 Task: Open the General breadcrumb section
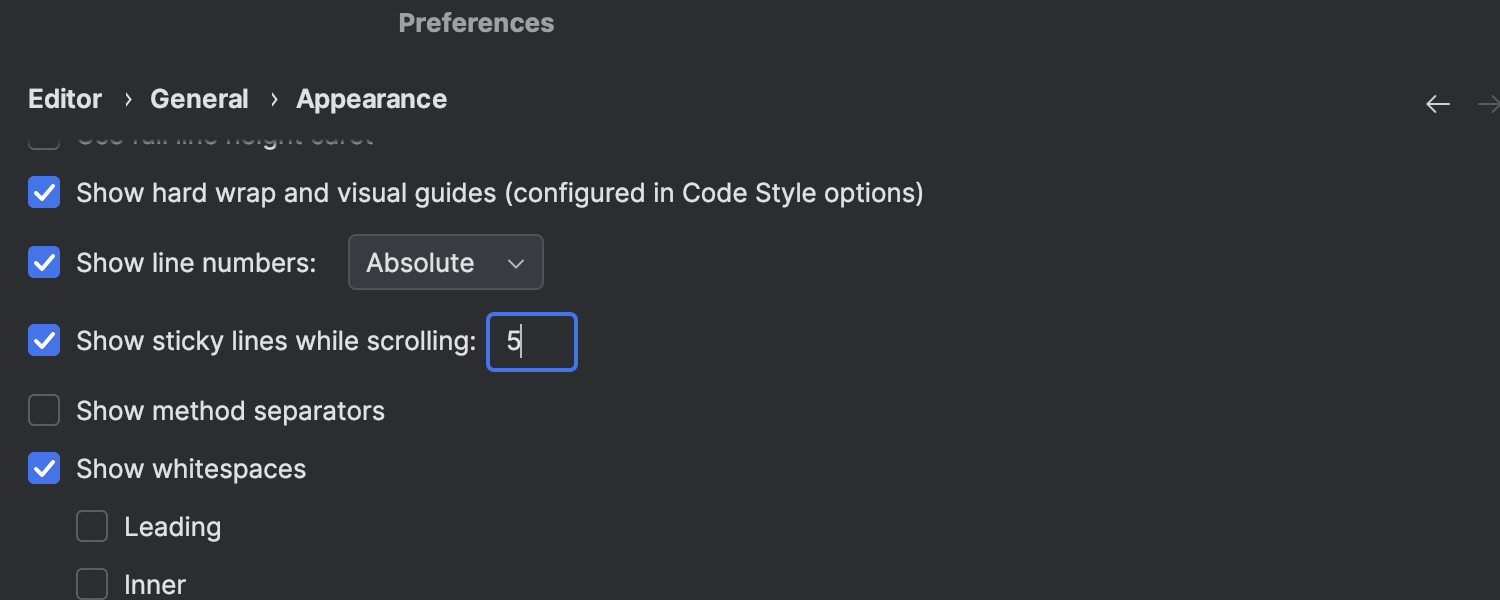point(199,100)
